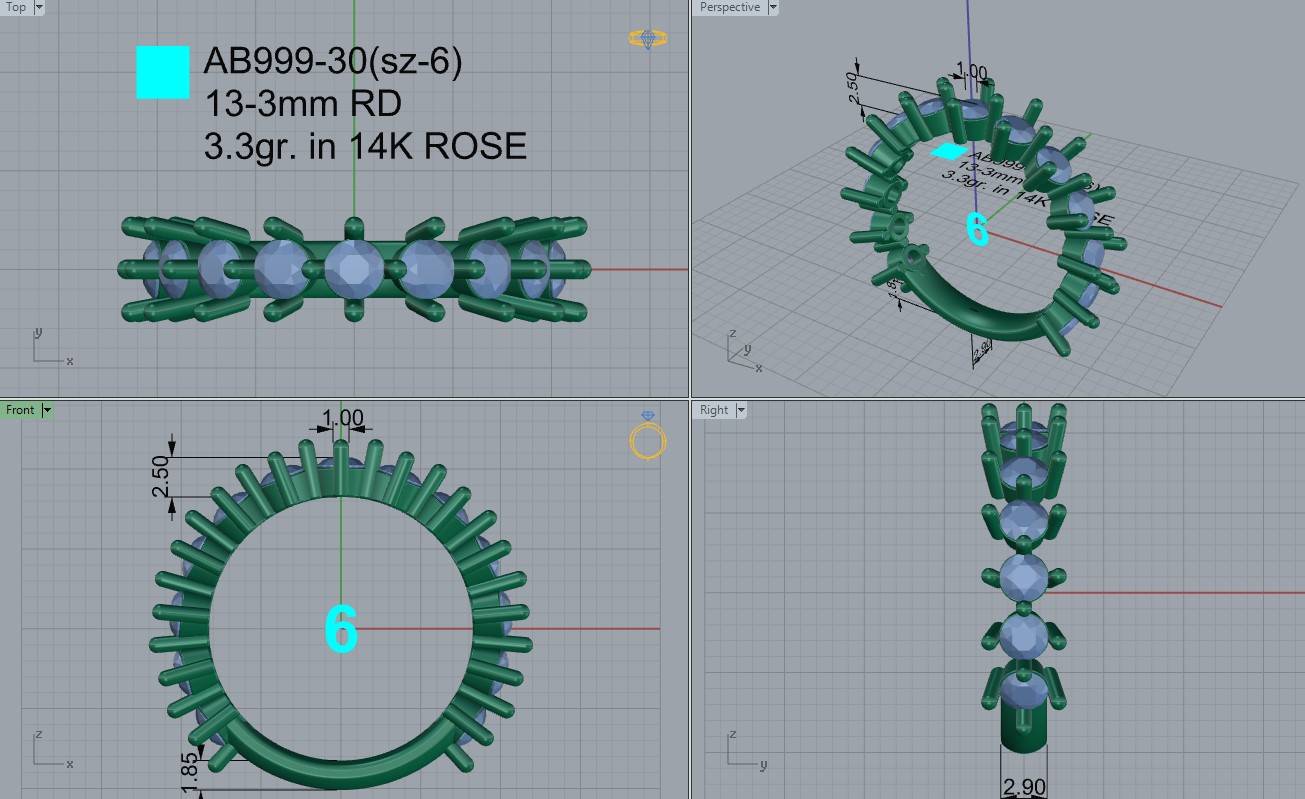Select the AB999-30(sz-6) text annotation
Viewport: 1305px width, 799px height.
[332, 62]
